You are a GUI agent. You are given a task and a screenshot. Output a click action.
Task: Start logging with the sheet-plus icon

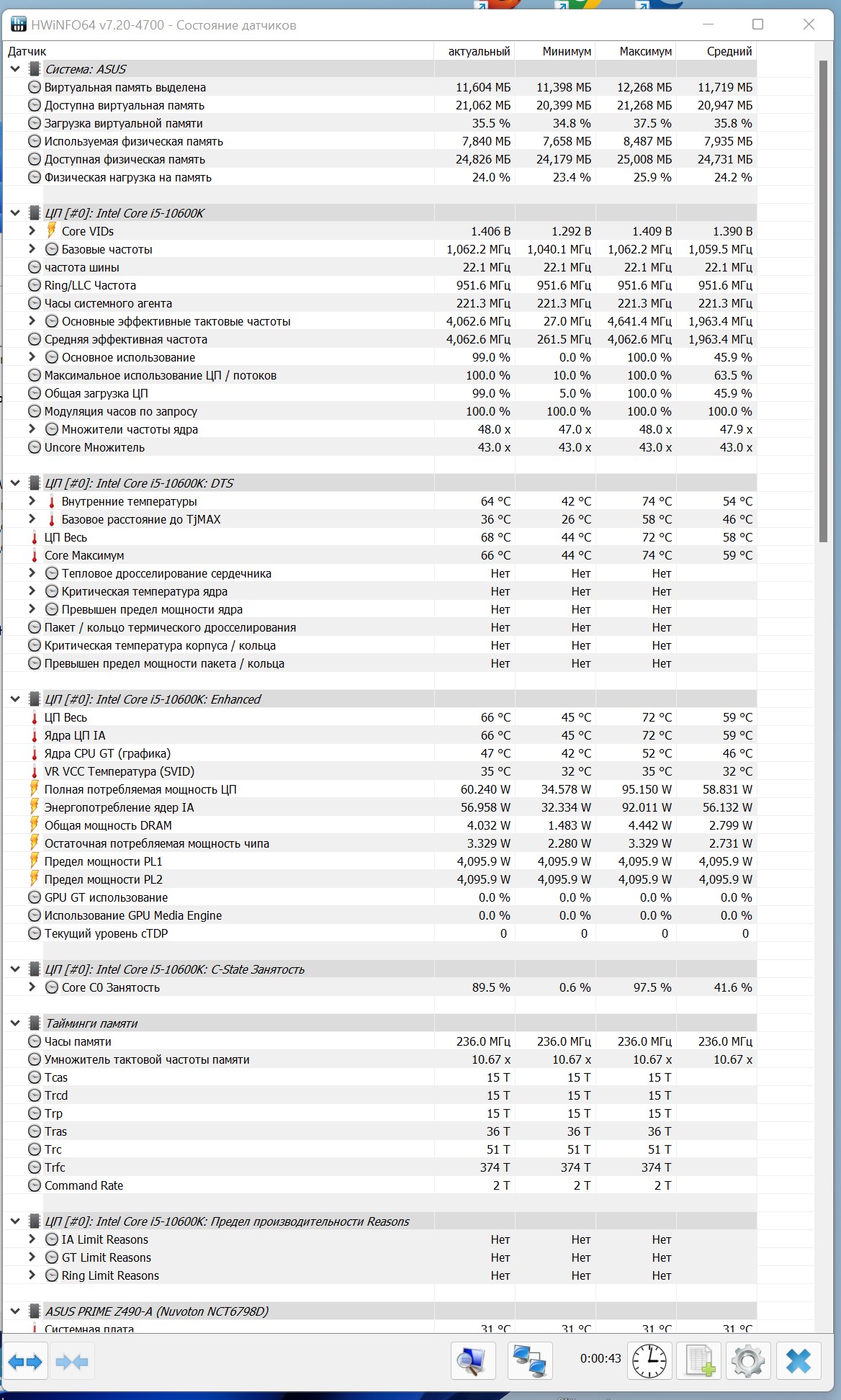(699, 1361)
